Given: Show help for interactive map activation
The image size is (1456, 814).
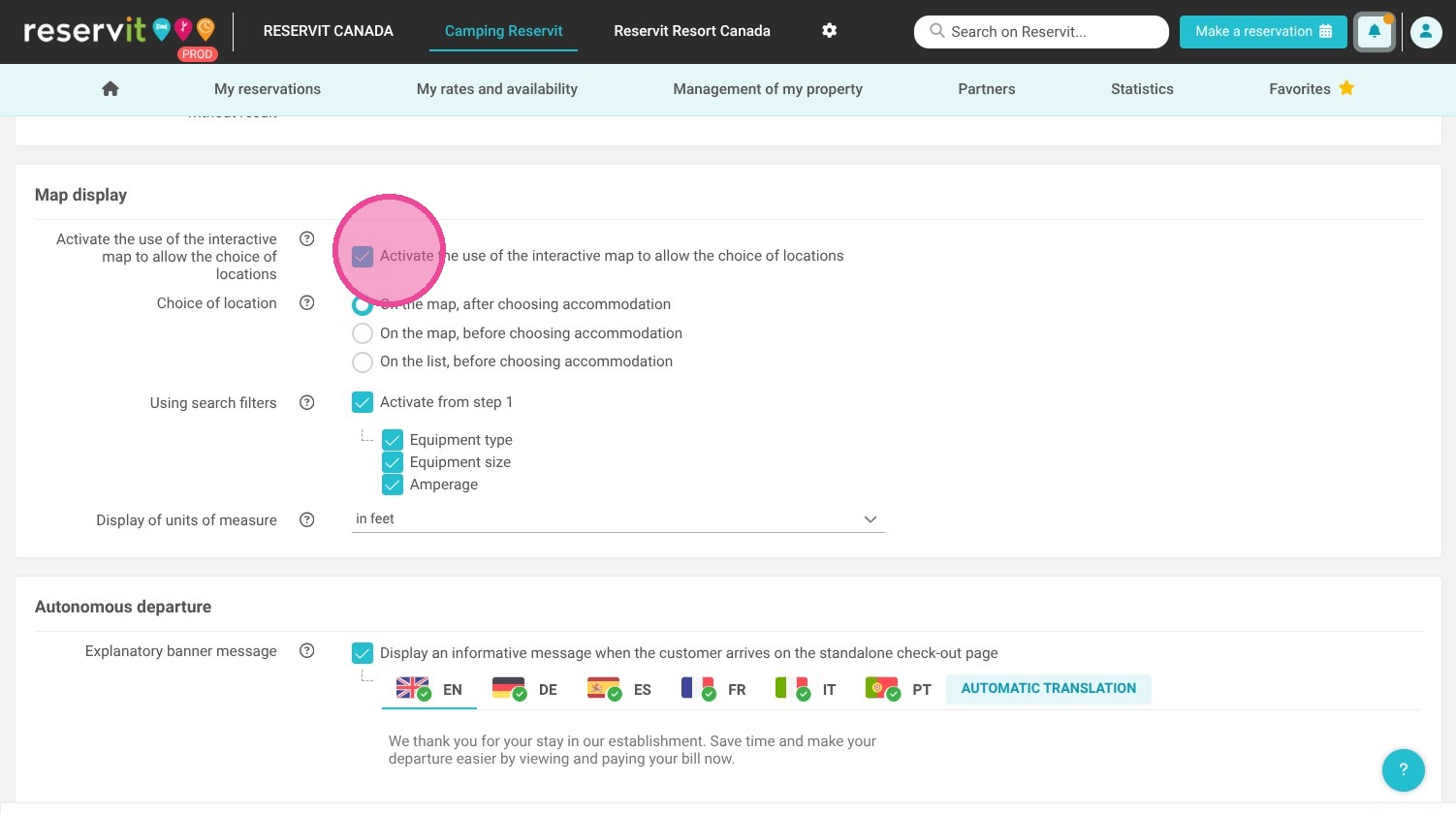Looking at the screenshot, I should click(306, 238).
